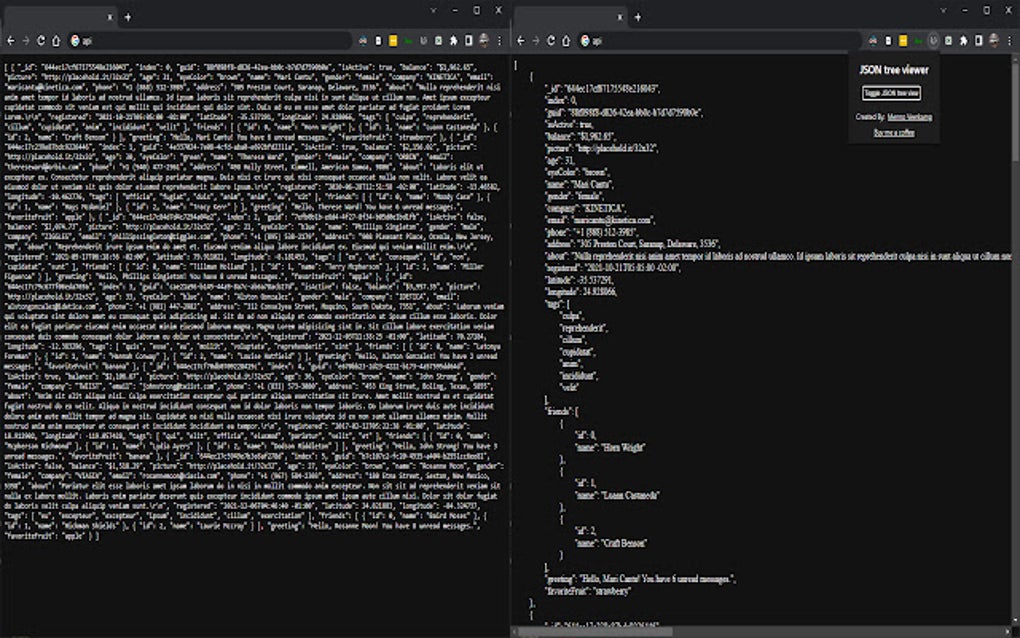Click the green arrow extension icon
Image resolution: width=1020 pixels, height=638 pixels.
[917, 42]
